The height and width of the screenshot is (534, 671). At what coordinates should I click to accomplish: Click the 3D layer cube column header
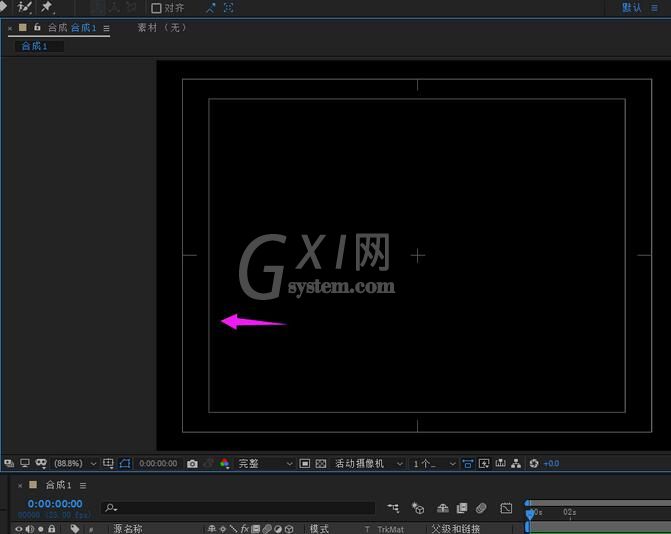point(289,529)
